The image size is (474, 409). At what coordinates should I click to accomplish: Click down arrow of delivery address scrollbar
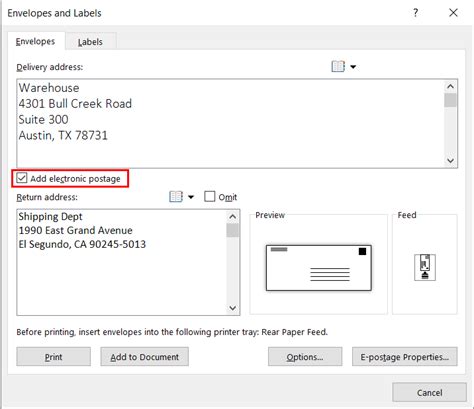450,161
